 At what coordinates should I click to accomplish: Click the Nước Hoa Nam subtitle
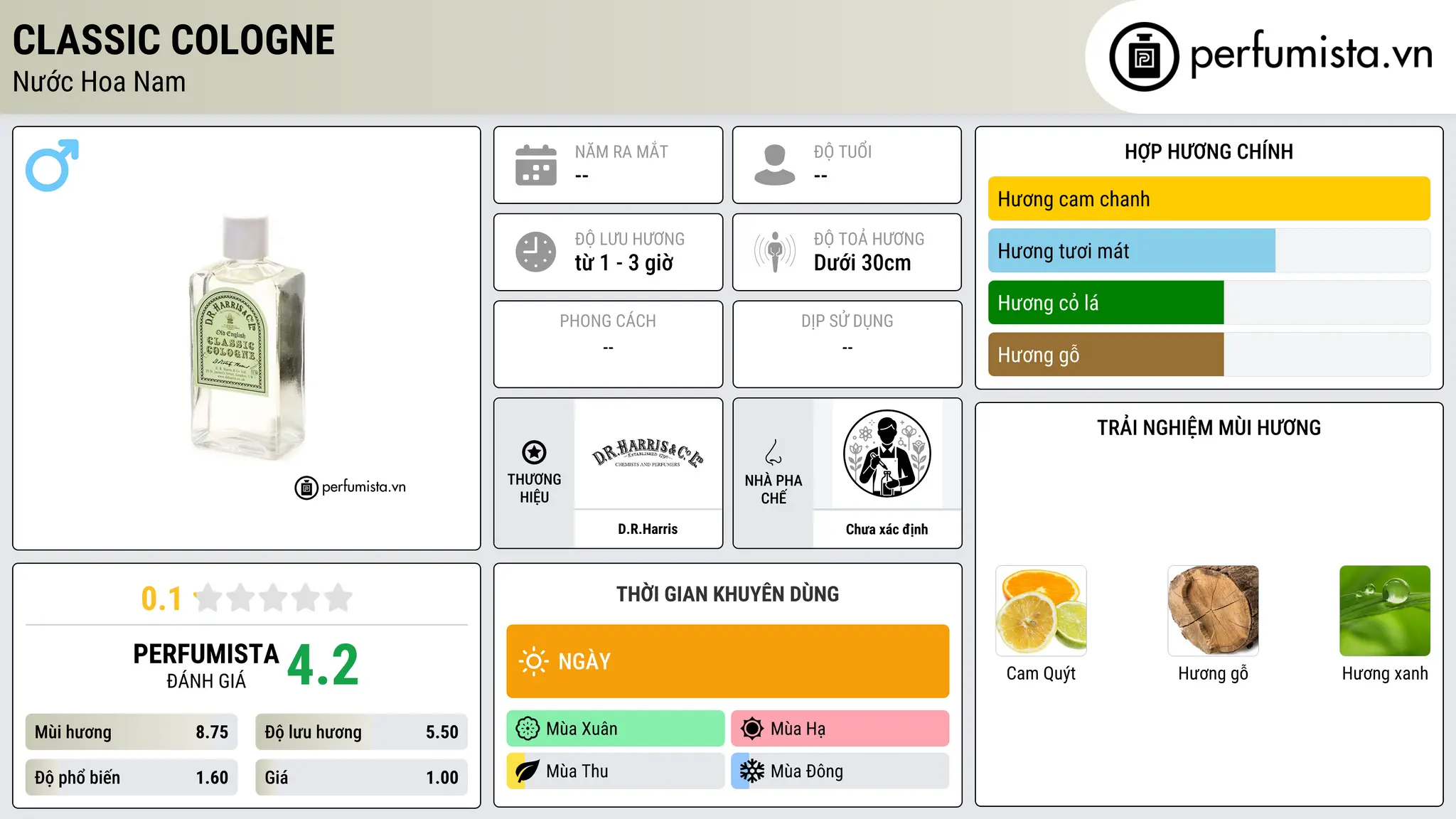click(x=100, y=82)
